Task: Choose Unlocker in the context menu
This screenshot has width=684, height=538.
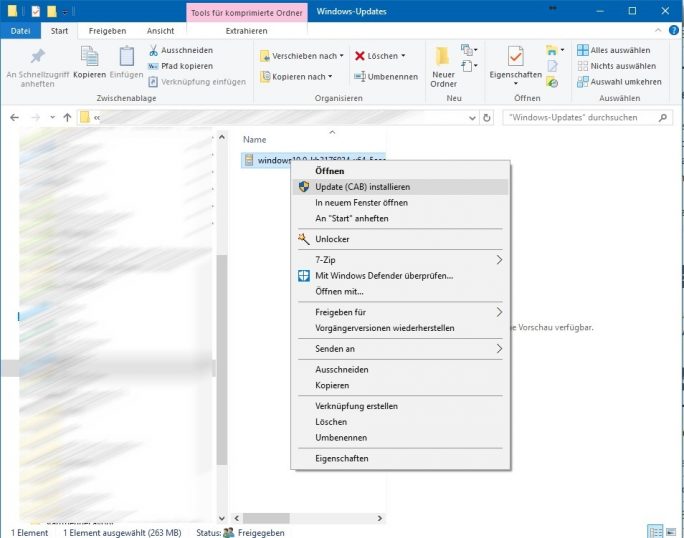Action: pyautogui.click(x=400, y=239)
